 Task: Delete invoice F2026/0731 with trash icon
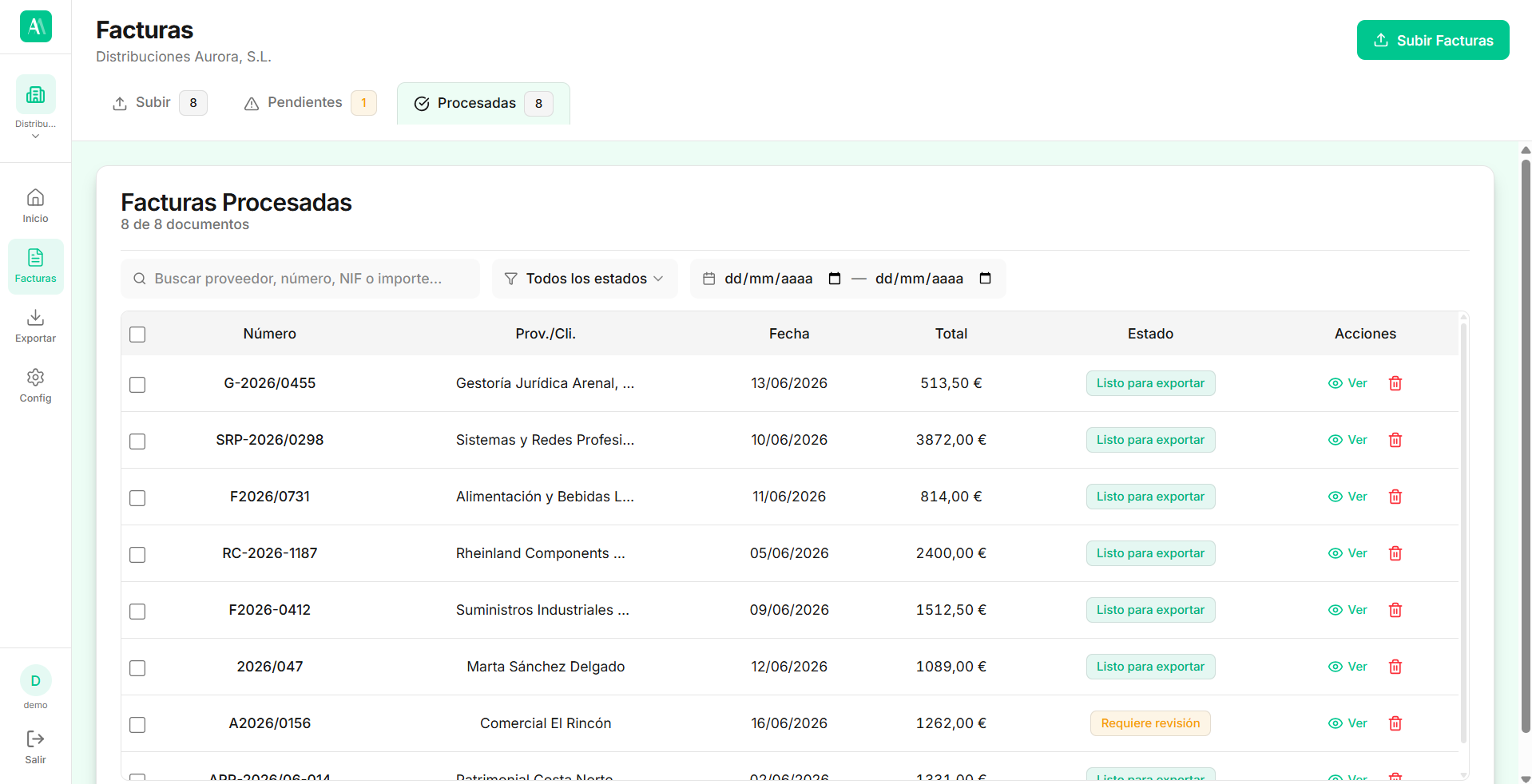pyautogui.click(x=1395, y=497)
